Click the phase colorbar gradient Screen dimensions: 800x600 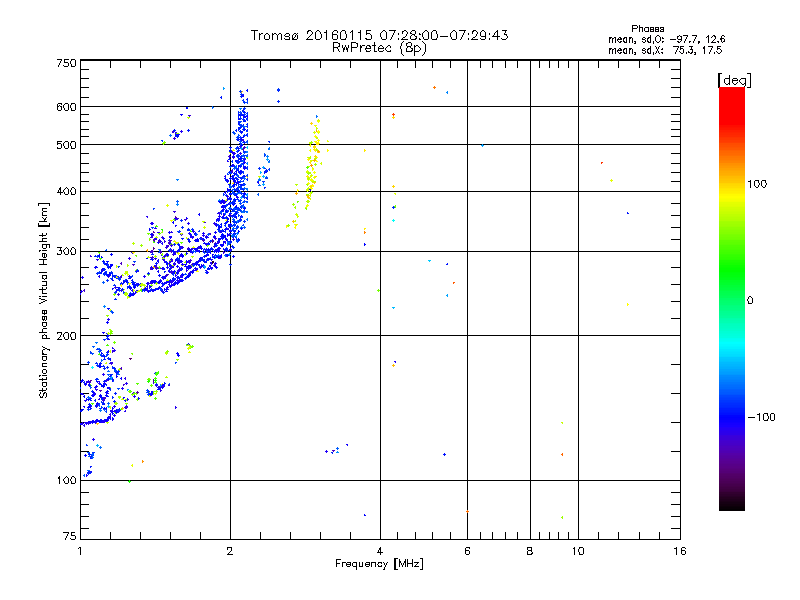click(732, 298)
